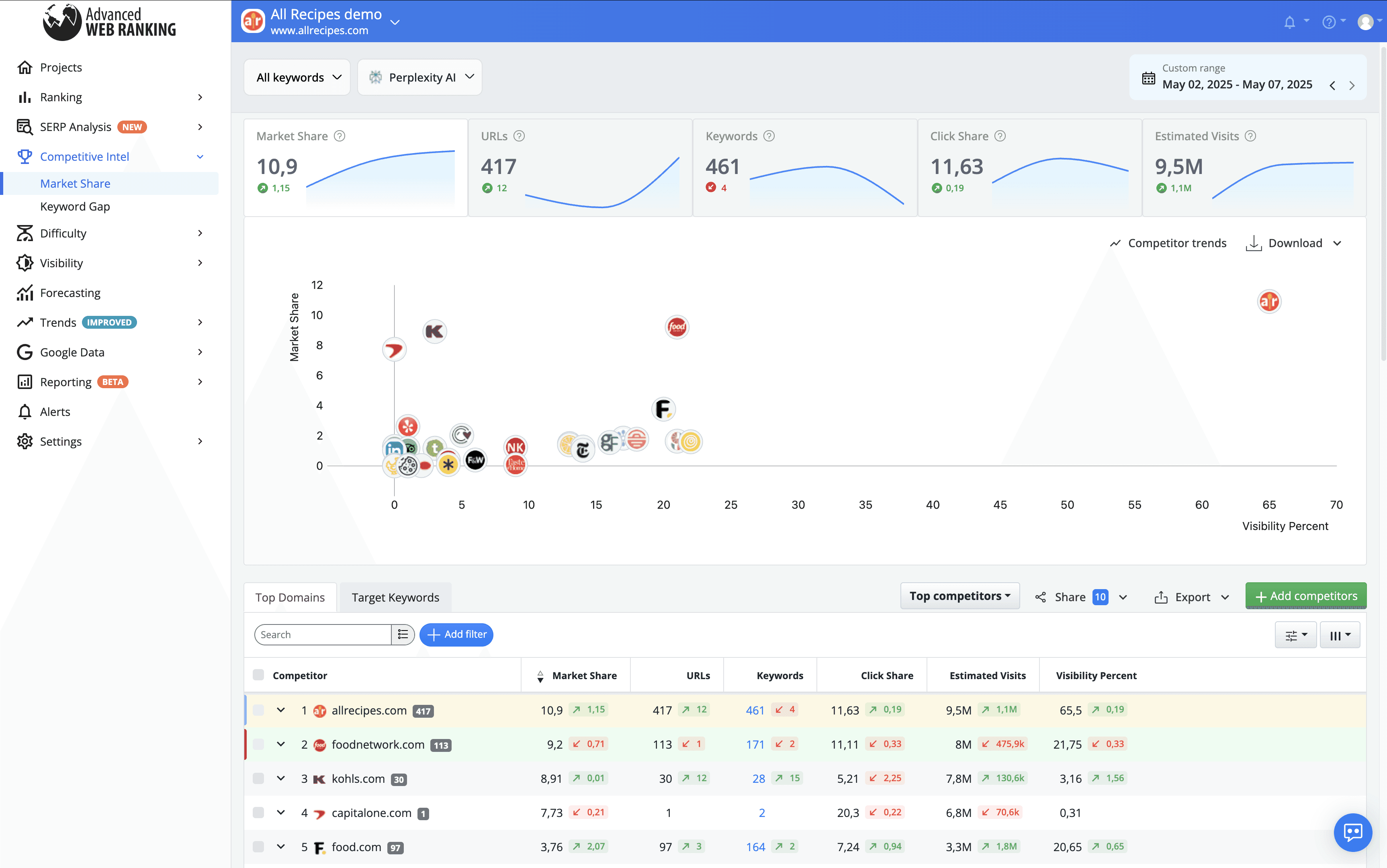Click the All Recipes project logo icon
1387x868 pixels.
click(252, 21)
